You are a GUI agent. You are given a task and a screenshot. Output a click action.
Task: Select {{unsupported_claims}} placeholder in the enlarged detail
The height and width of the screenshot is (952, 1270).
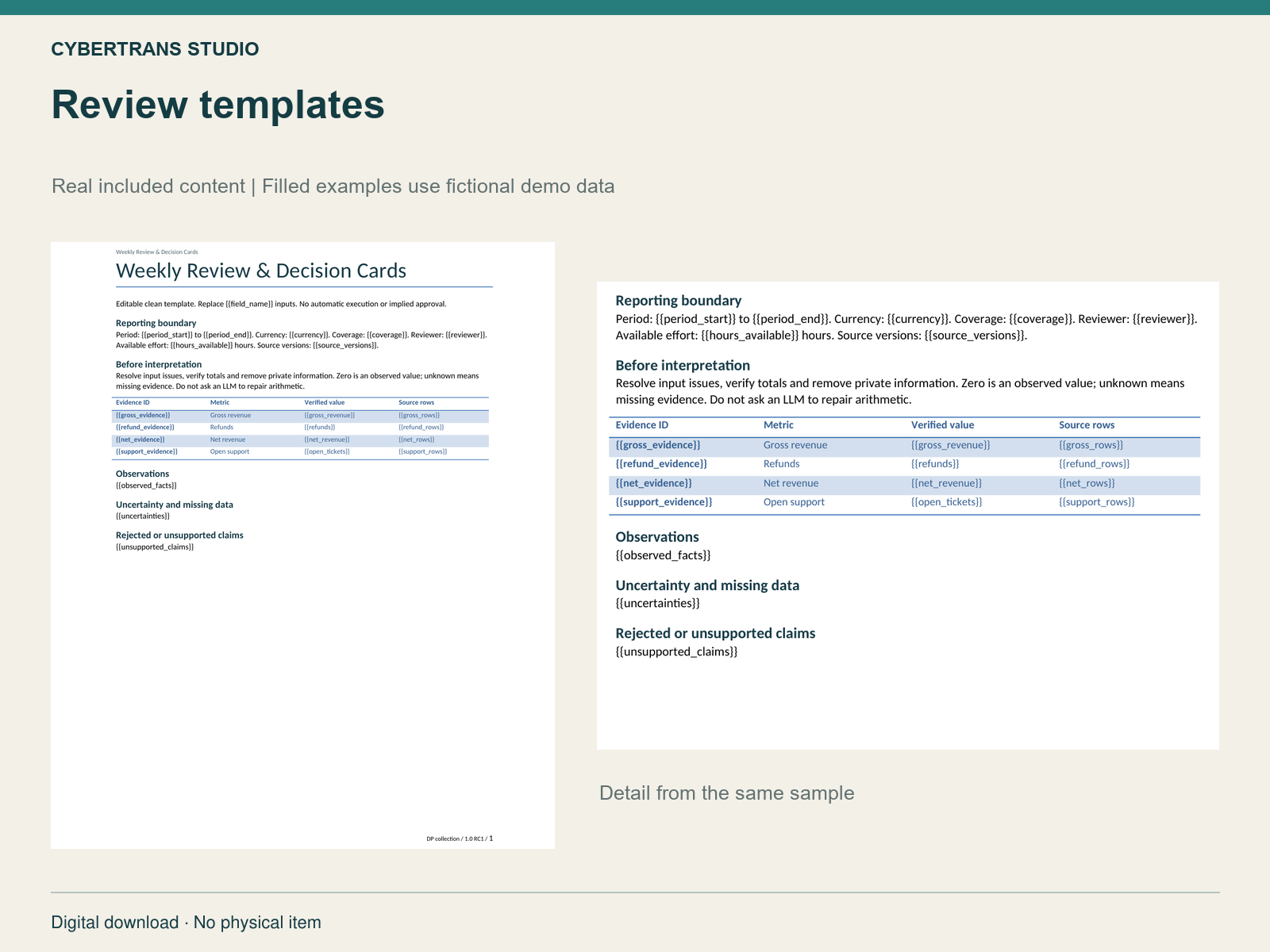677,652
